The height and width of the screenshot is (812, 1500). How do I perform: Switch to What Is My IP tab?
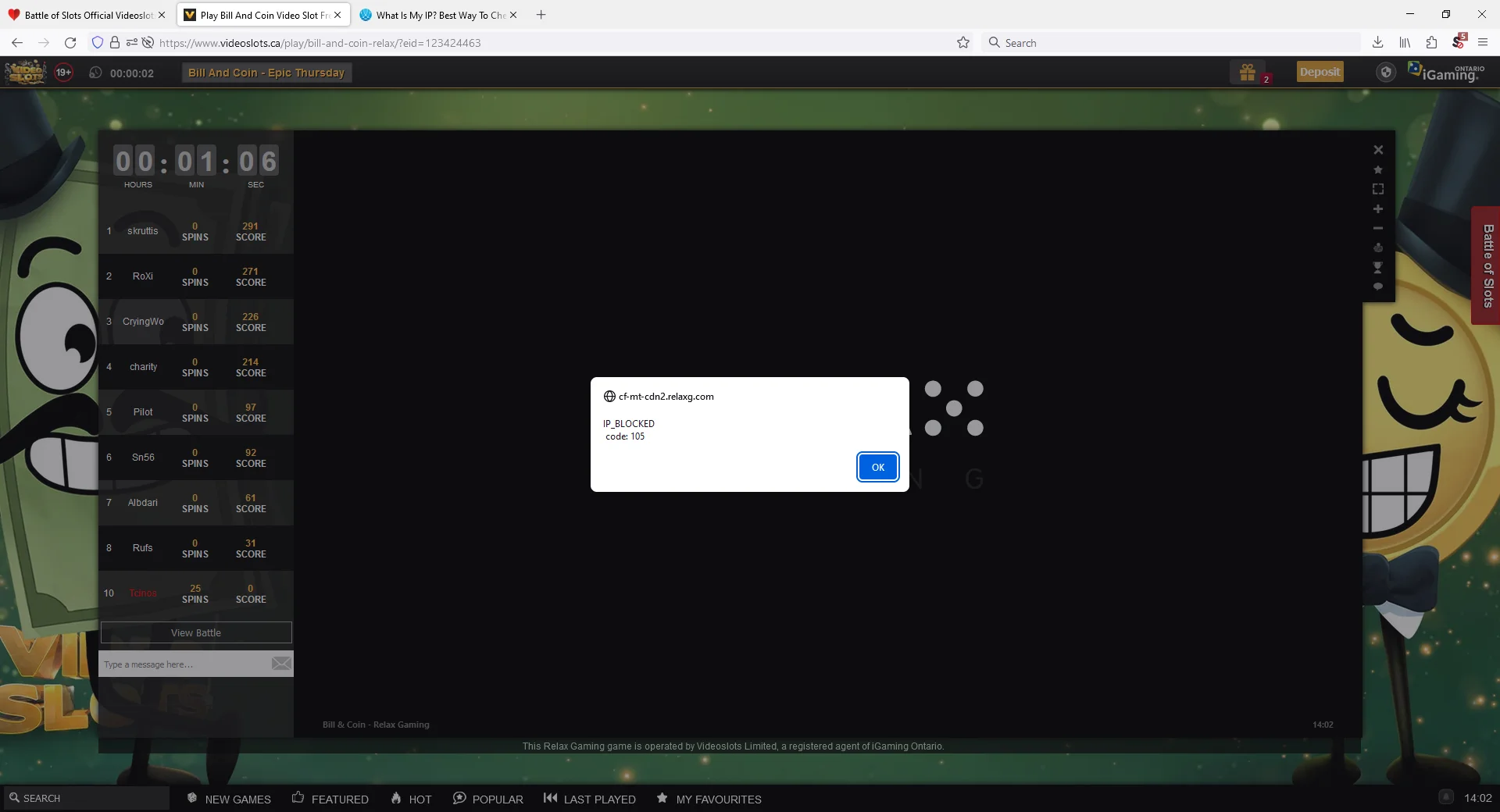[440, 15]
